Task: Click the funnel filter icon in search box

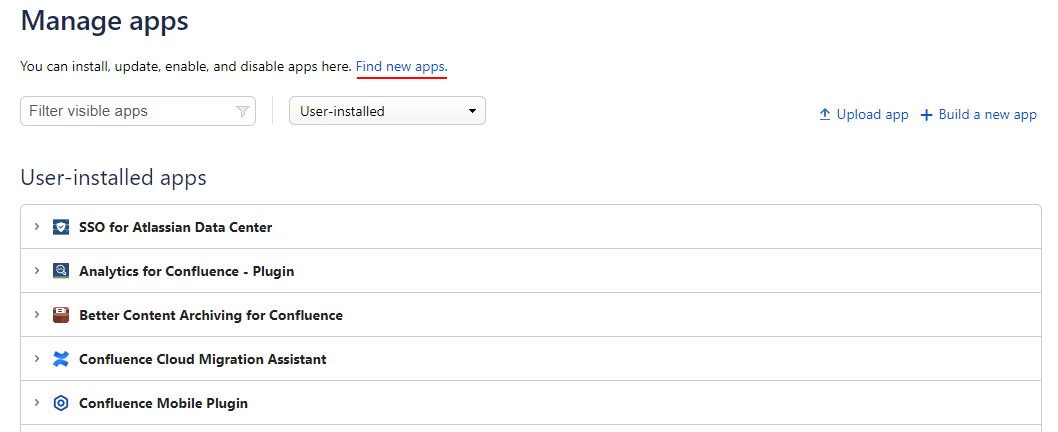Action: coord(242,111)
